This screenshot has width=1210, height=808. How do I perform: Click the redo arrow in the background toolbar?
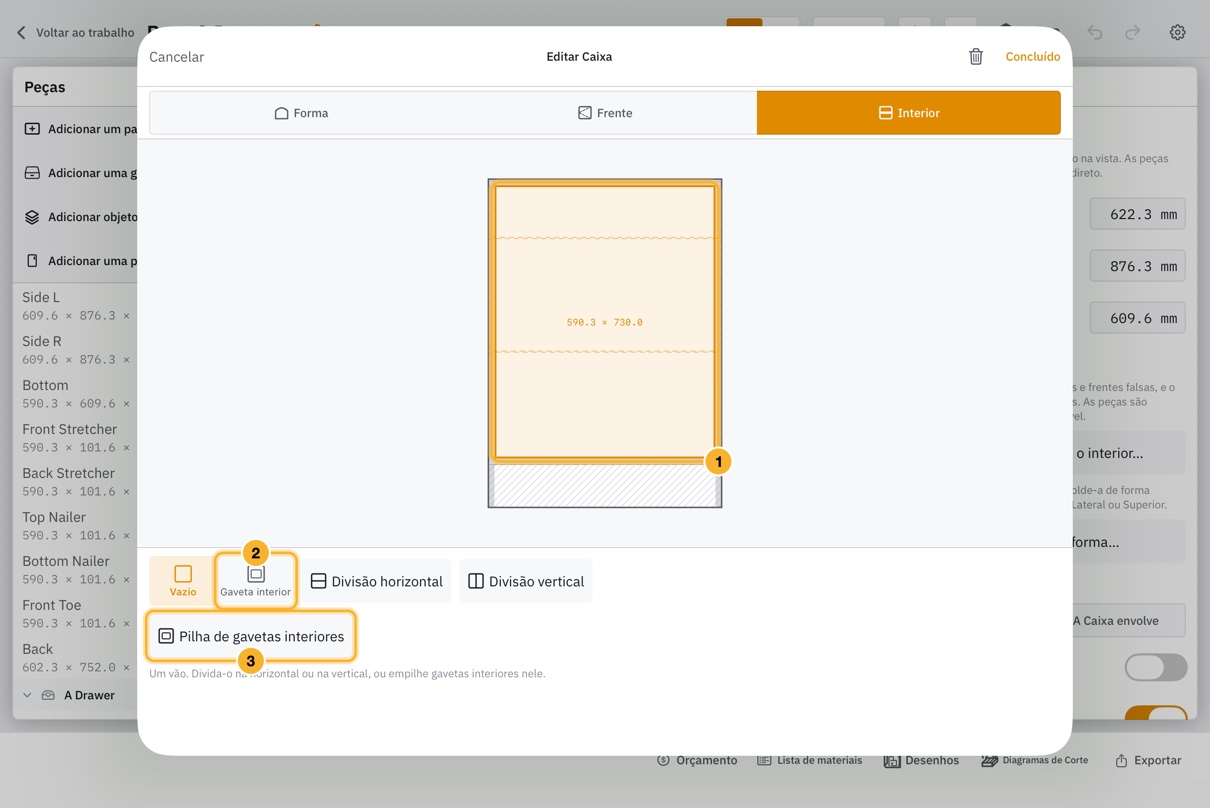1132,33
